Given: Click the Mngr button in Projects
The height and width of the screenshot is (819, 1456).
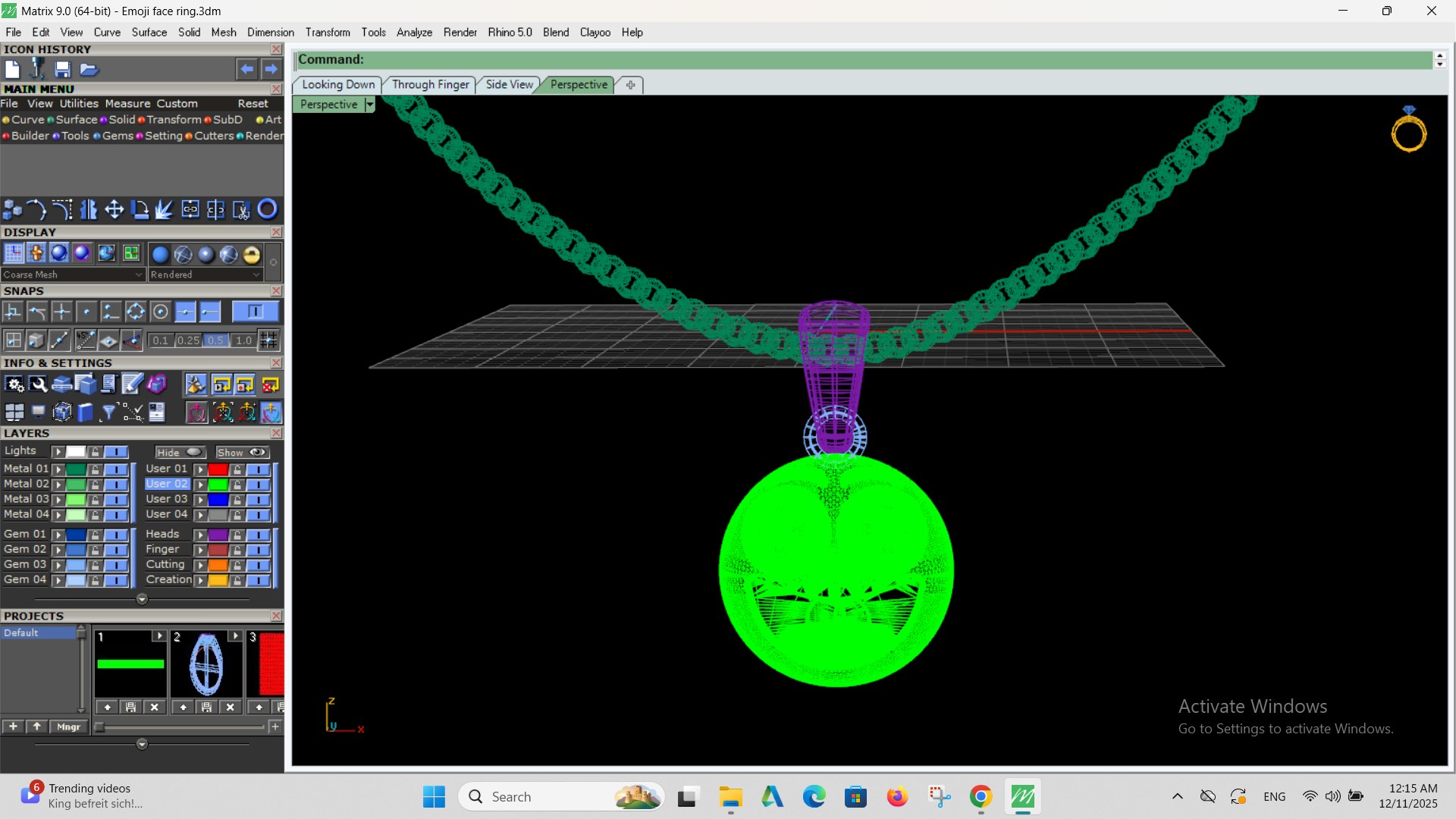Looking at the screenshot, I should point(68,726).
